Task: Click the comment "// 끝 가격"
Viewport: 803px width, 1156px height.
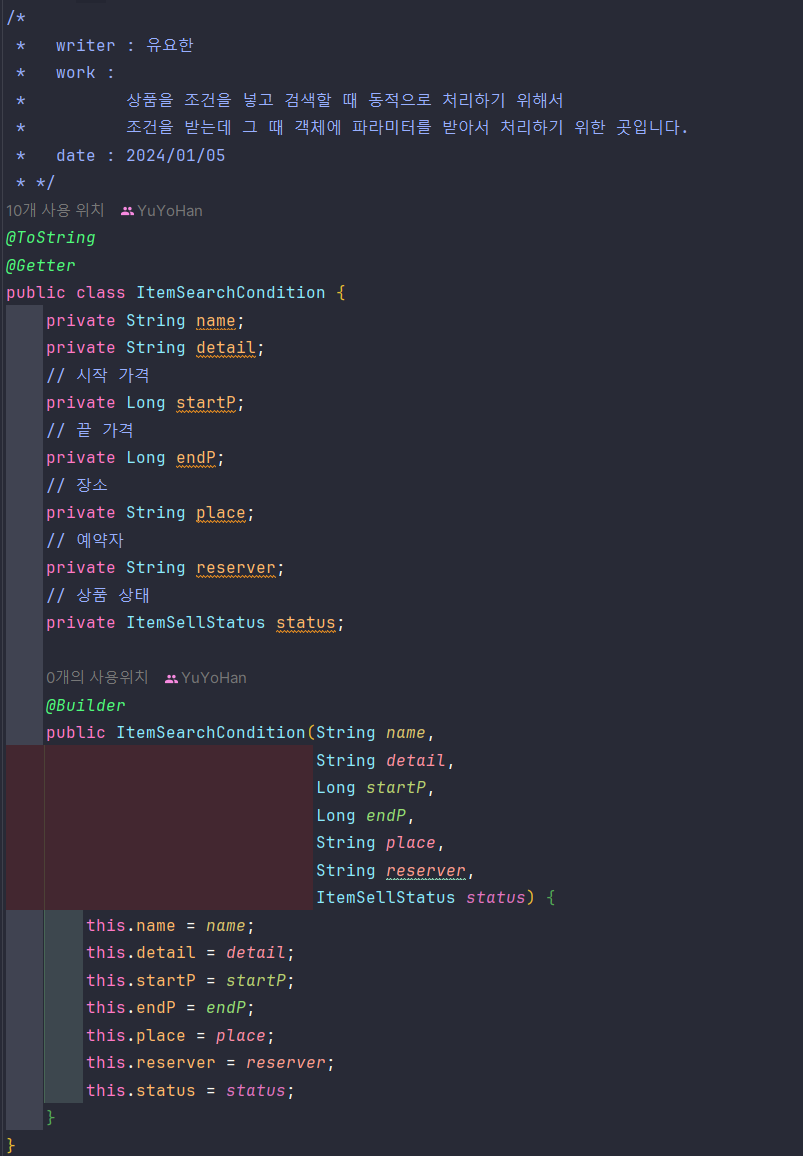Action: [90, 431]
